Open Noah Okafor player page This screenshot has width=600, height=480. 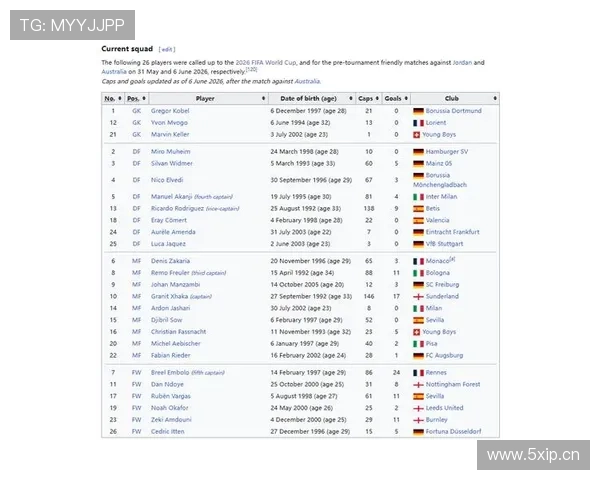[170, 408]
